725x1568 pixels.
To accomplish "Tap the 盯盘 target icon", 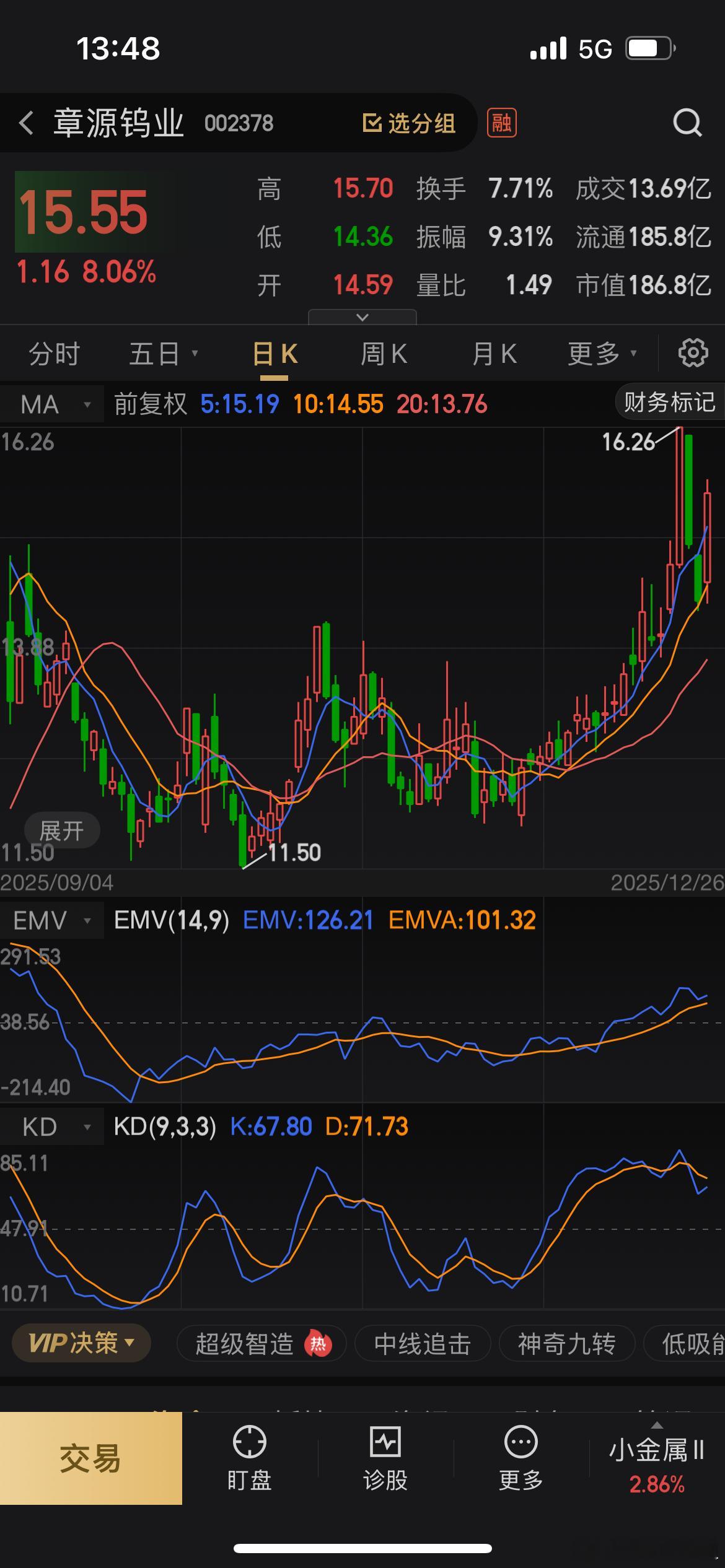I will (x=249, y=1442).
